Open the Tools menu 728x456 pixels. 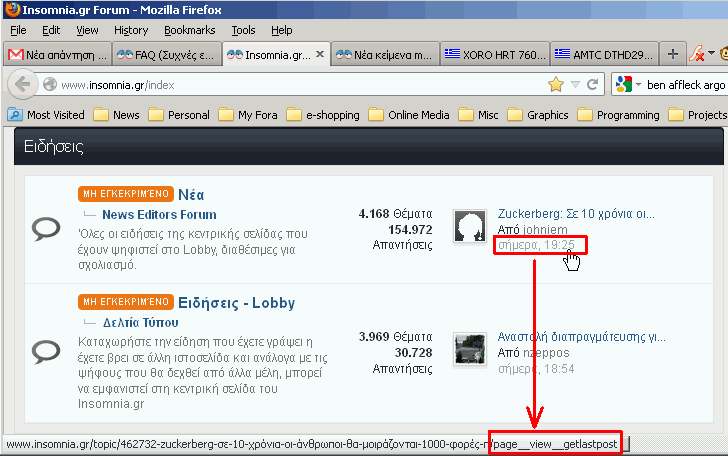pyautogui.click(x=243, y=30)
